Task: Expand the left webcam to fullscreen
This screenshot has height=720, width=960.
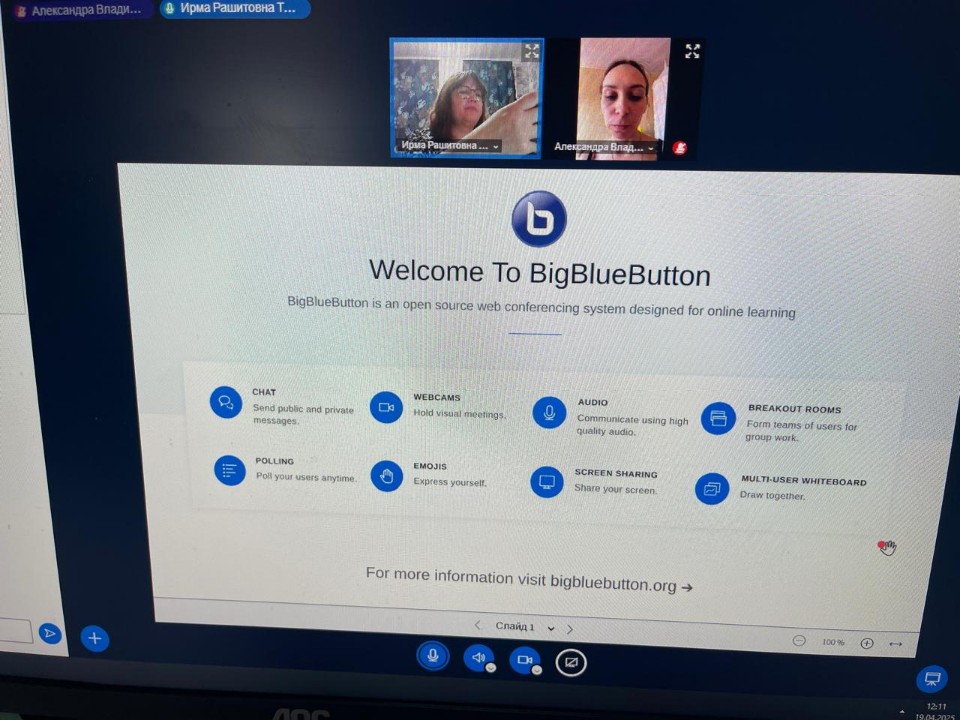Action: pyautogui.click(x=531, y=51)
